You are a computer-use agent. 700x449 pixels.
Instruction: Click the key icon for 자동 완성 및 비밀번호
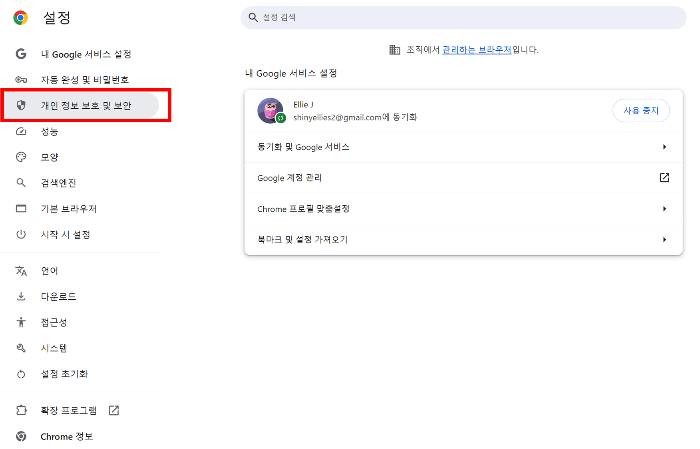click(x=21, y=79)
